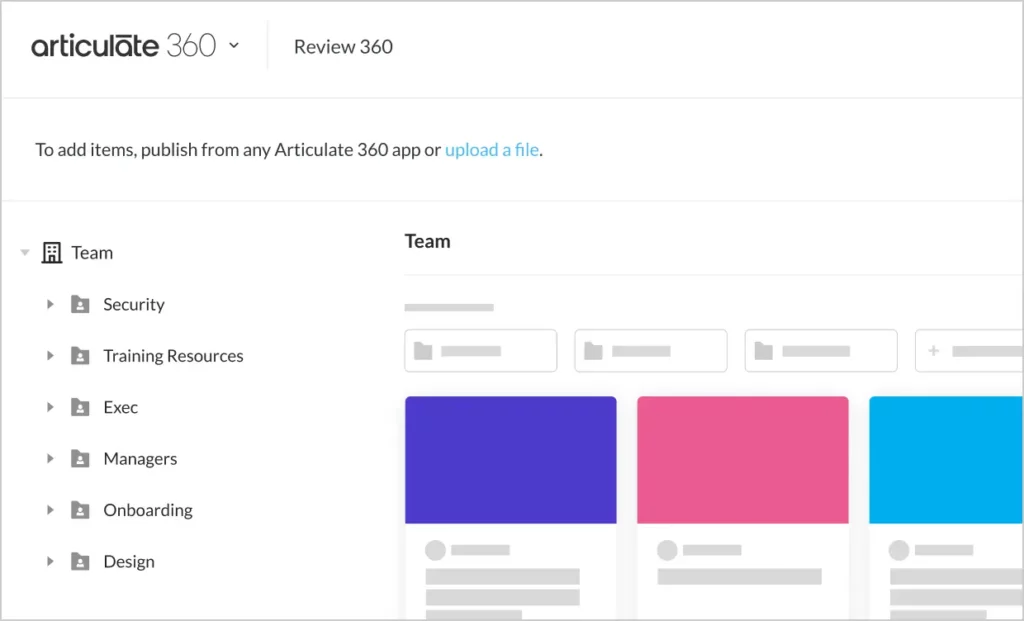Viewport: 1024px width, 621px height.
Task: Click the Design folder icon
Action: point(80,562)
